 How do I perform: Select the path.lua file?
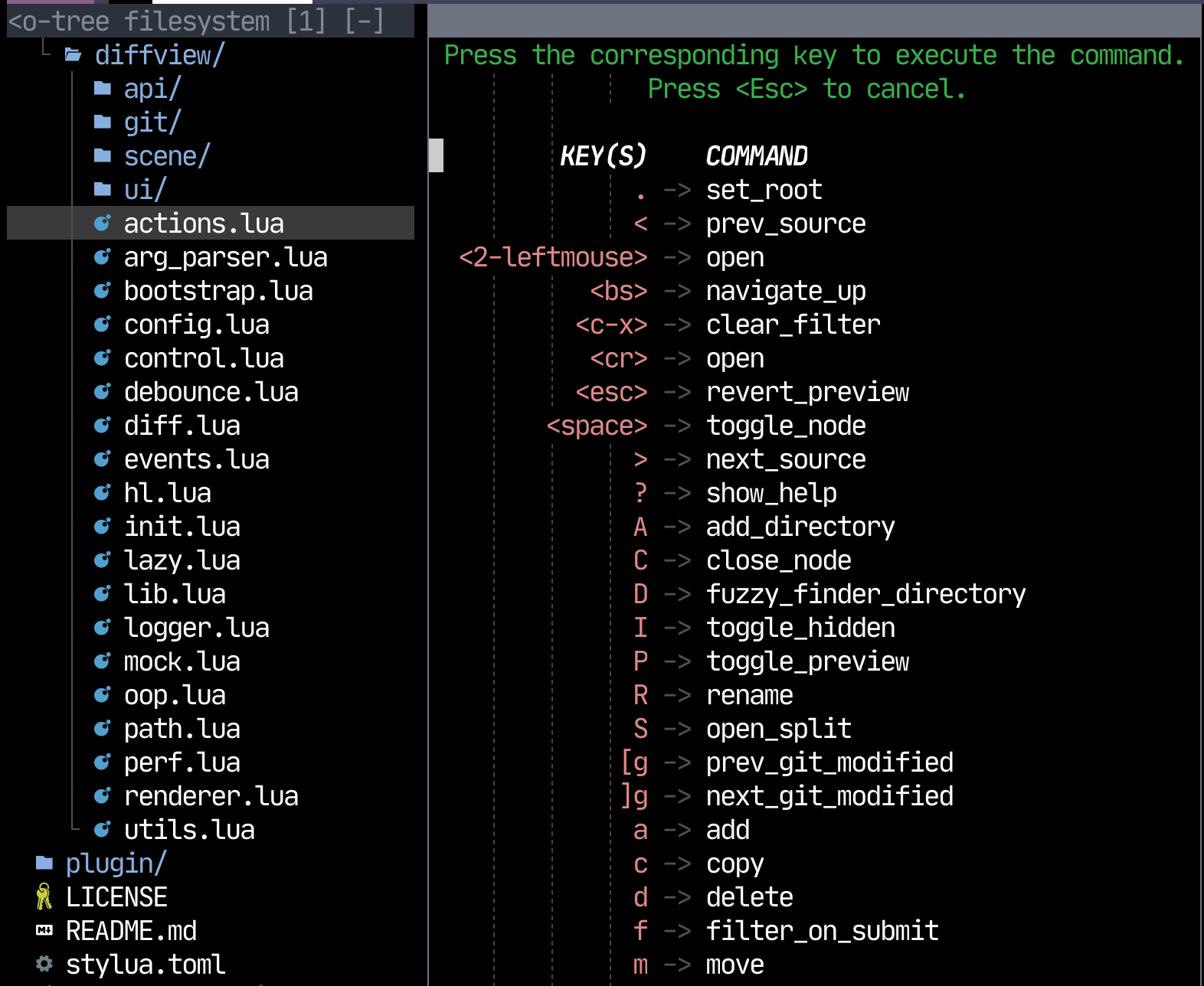182,729
